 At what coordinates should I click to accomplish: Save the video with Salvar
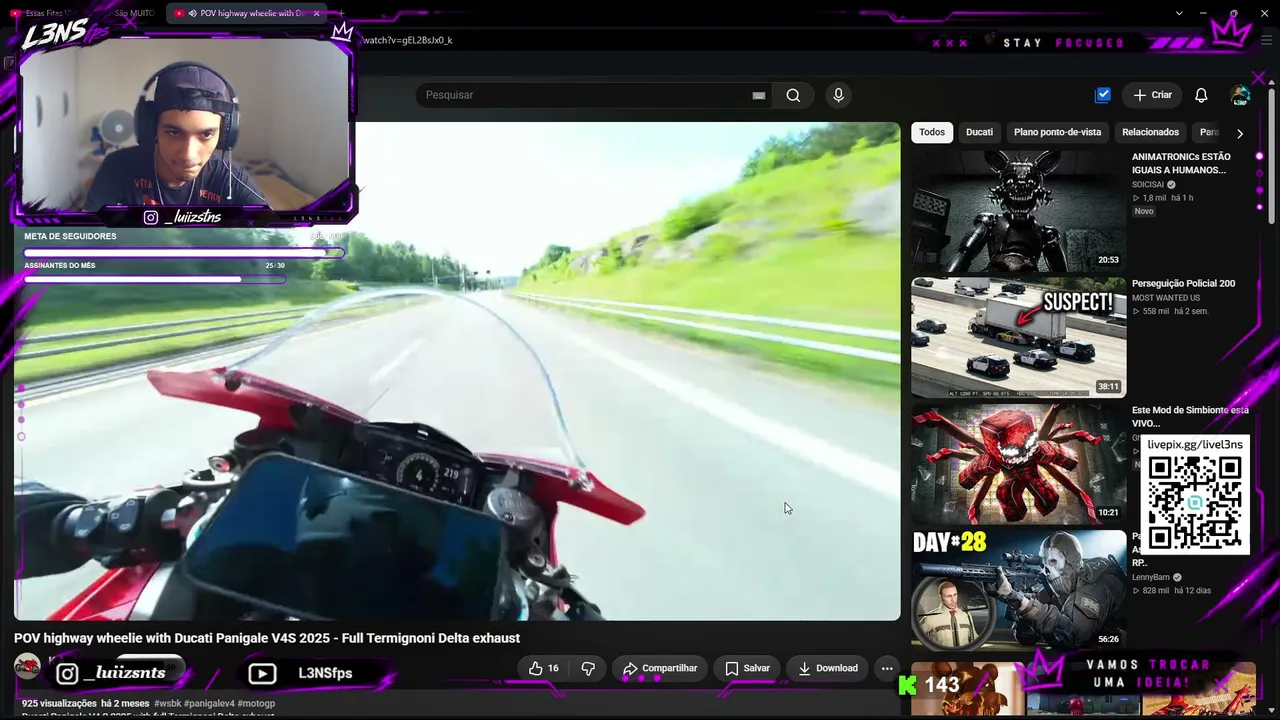tap(747, 668)
